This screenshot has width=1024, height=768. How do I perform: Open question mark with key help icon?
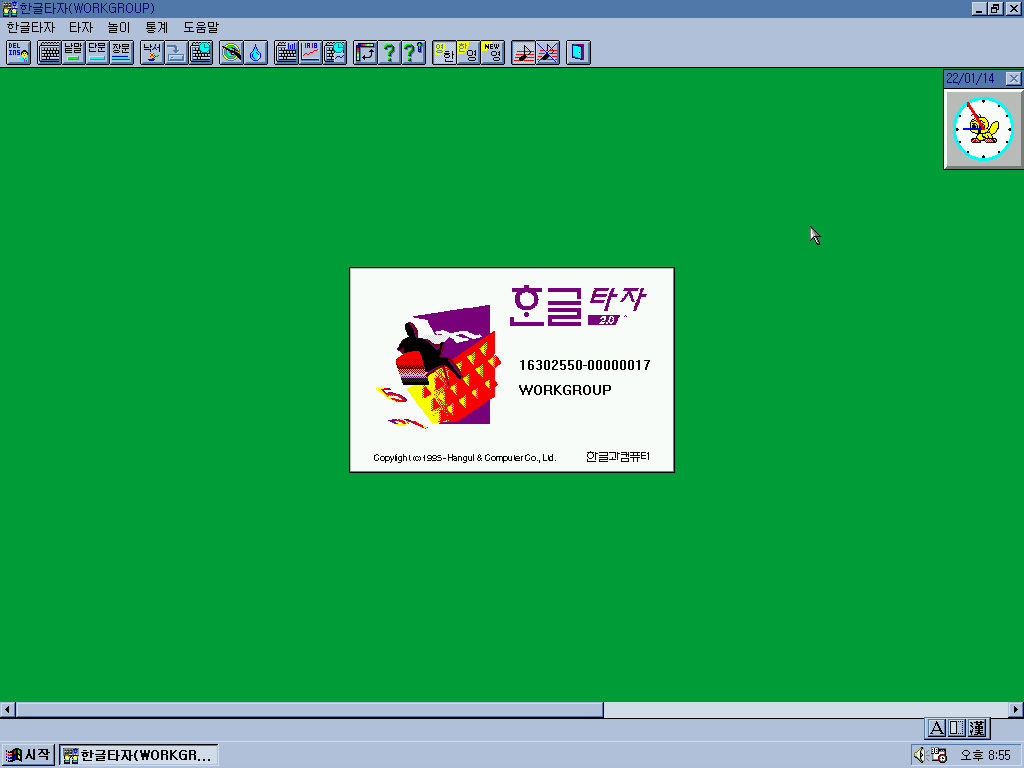pyautogui.click(x=413, y=52)
